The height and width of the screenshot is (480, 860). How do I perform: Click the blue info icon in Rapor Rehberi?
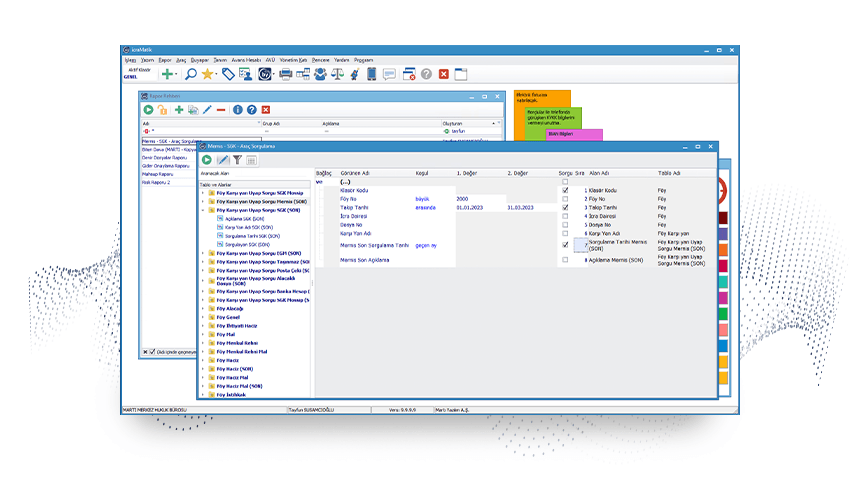click(x=237, y=110)
